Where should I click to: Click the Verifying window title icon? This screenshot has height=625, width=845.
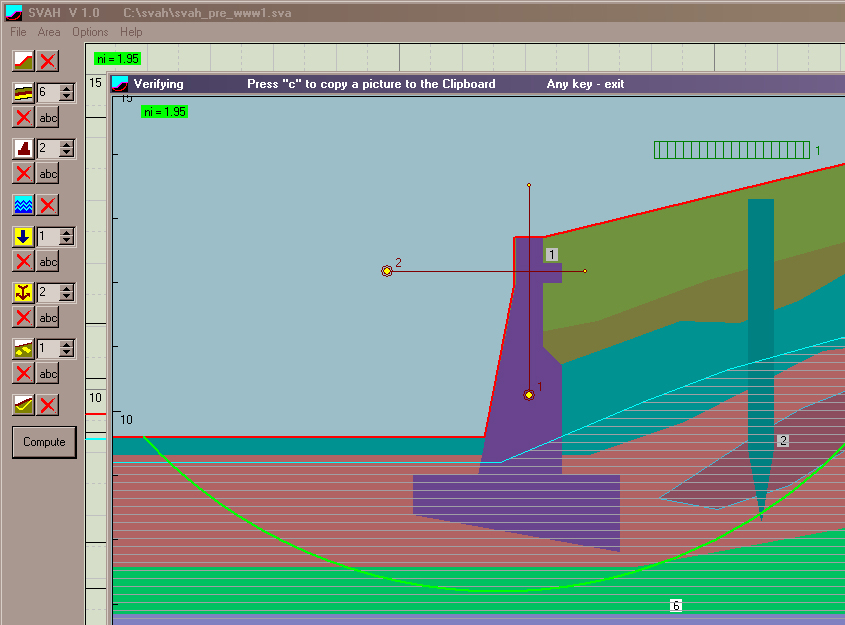(120, 84)
